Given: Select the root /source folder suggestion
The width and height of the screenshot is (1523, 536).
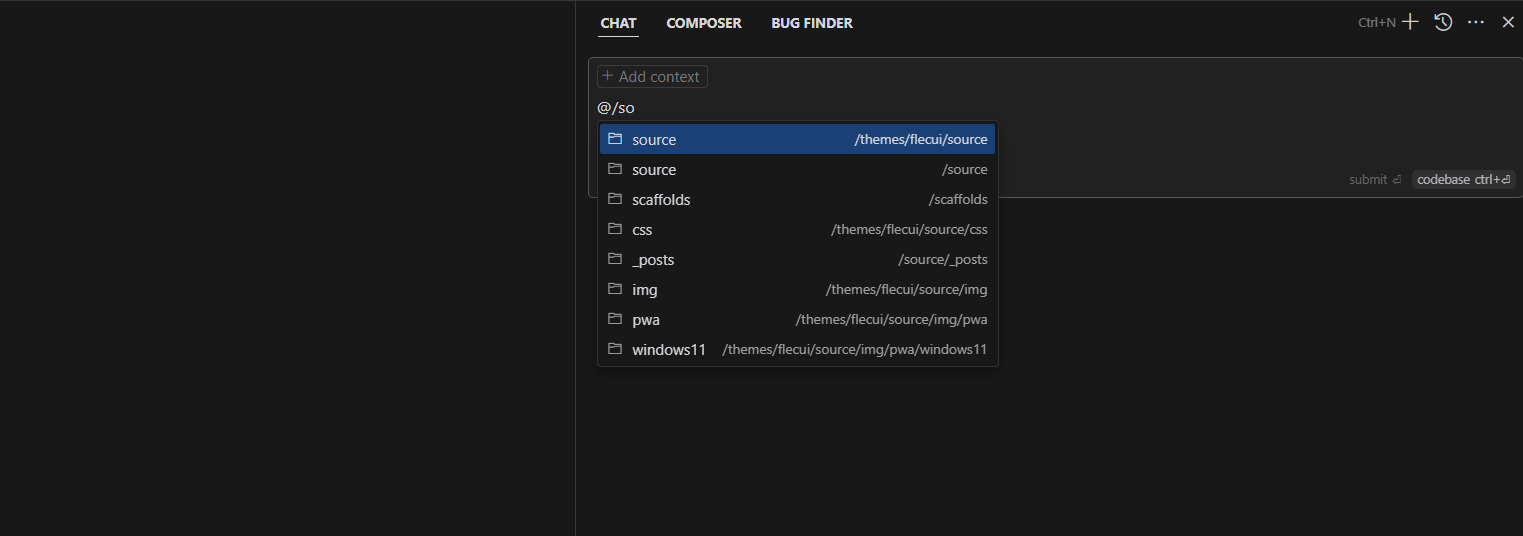Looking at the screenshot, I should [x=797, y=170].
